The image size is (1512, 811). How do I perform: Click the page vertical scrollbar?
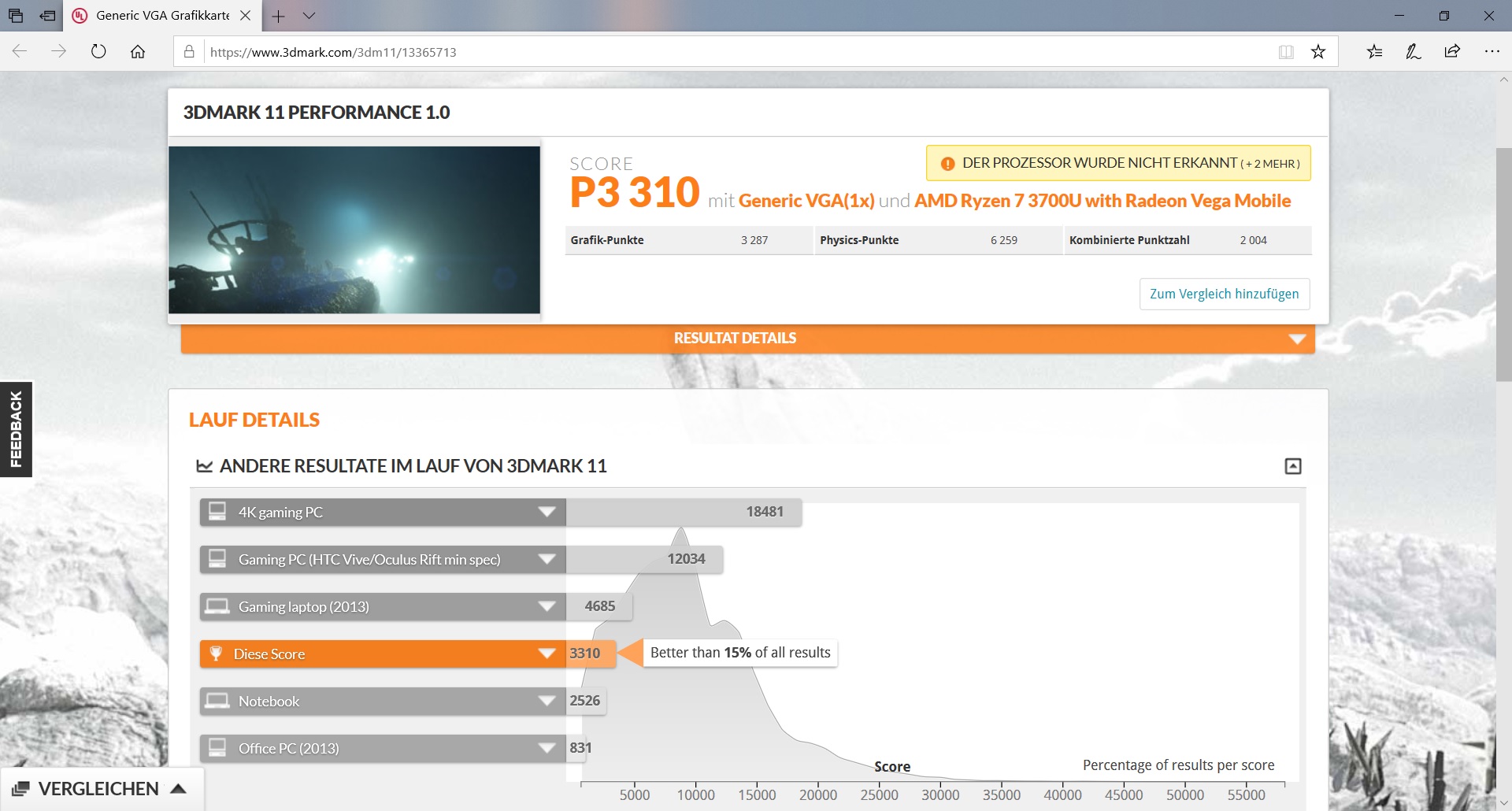tap(1503, 264)
